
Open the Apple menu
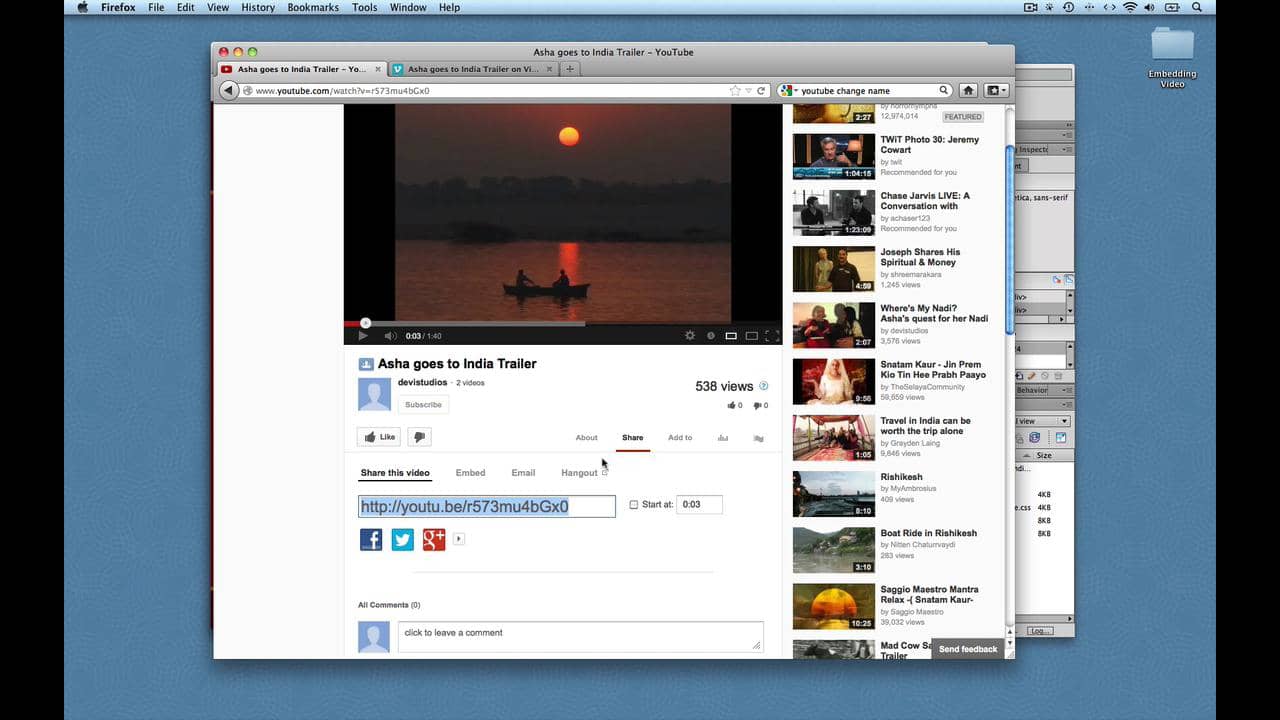coord(82,7)
